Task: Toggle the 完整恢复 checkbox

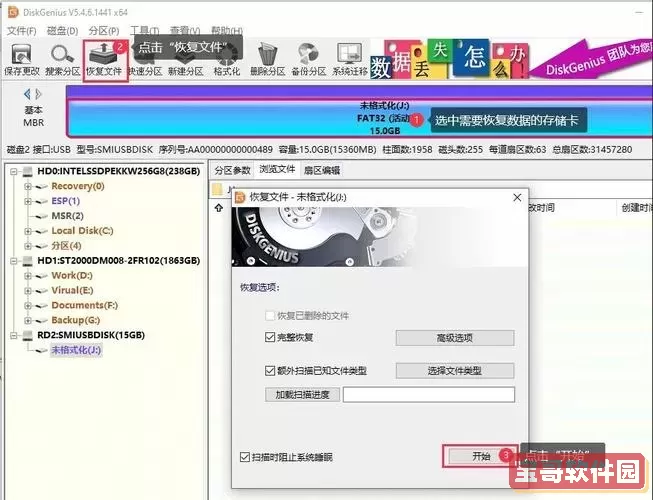Action: [270, 337]
